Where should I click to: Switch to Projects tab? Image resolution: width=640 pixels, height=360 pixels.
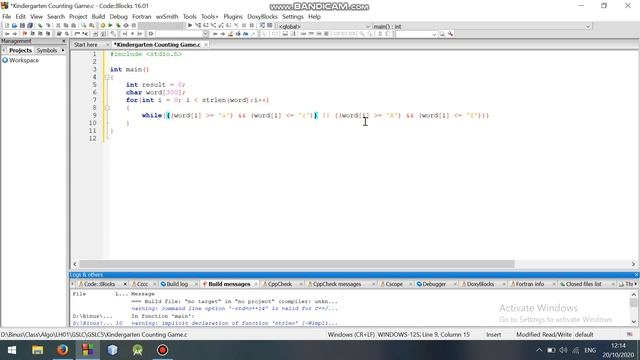(x=20, y=50)
